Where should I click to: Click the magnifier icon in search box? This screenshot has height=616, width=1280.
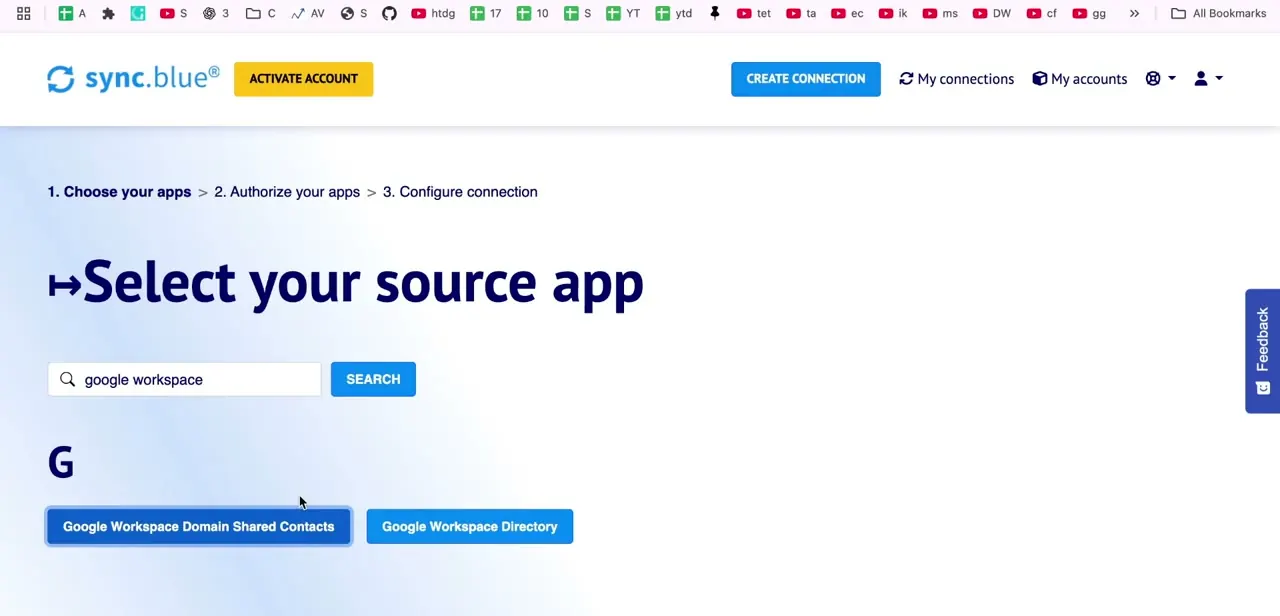(67, 380)
